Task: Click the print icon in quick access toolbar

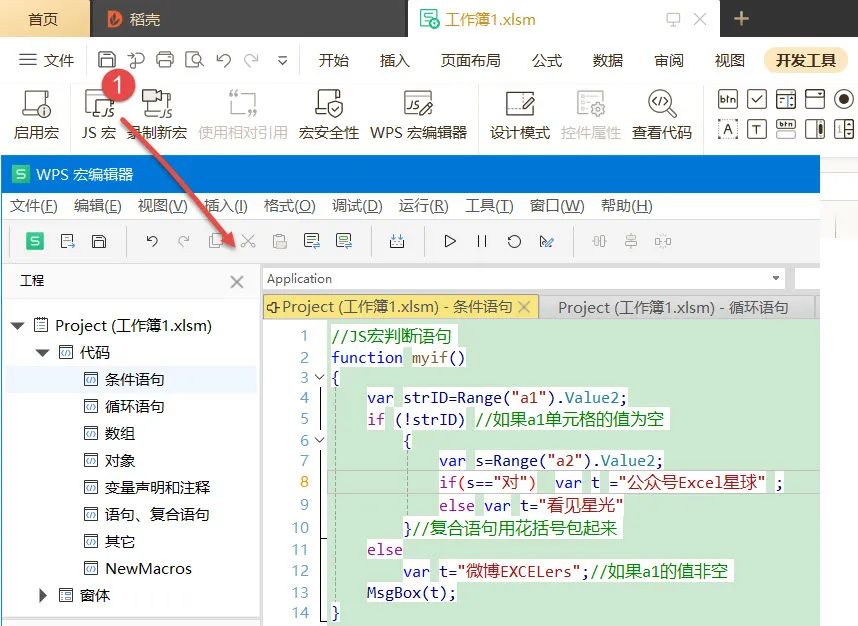Action: [x=165, y=60]
